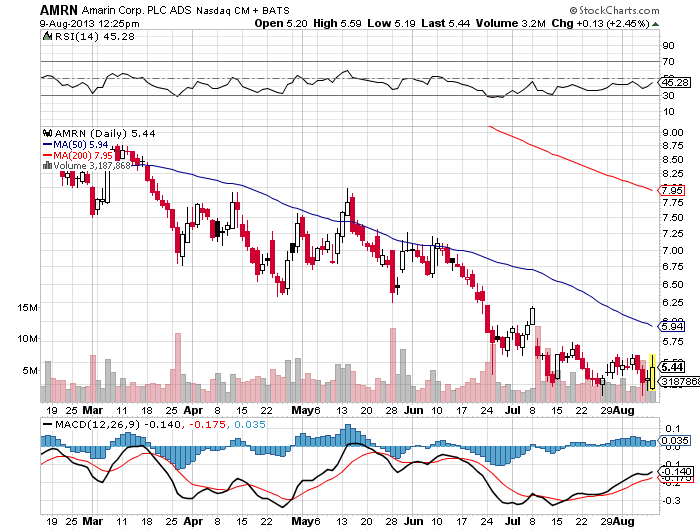Select the yellow highlighted latest candlestick
Image resolution: width=700 pixels, height=530 pixels.
tap(653, 372)
